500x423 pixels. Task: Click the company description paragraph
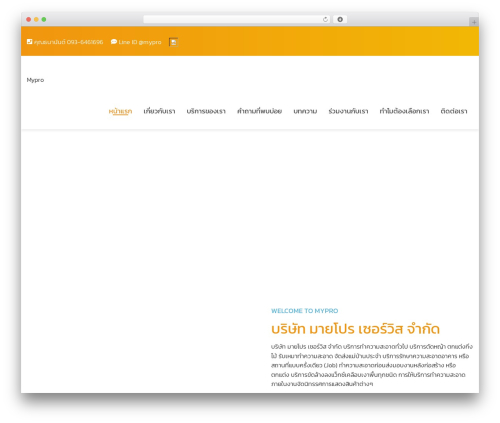coord(372,365)
